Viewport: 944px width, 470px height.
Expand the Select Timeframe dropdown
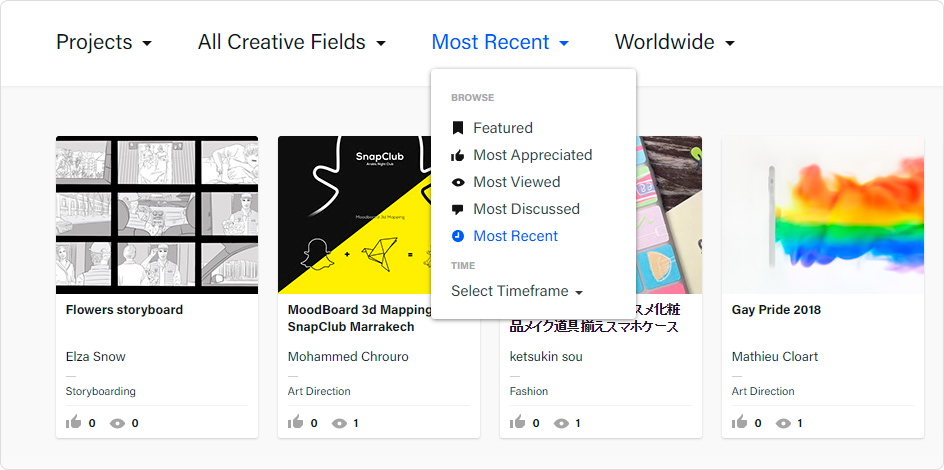coord(516,291)
